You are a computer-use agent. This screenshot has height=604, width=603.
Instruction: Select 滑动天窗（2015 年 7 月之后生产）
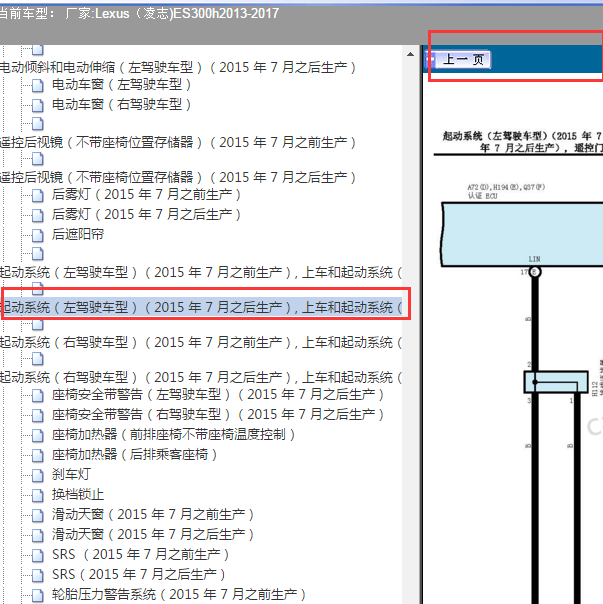tap(153, 535)
